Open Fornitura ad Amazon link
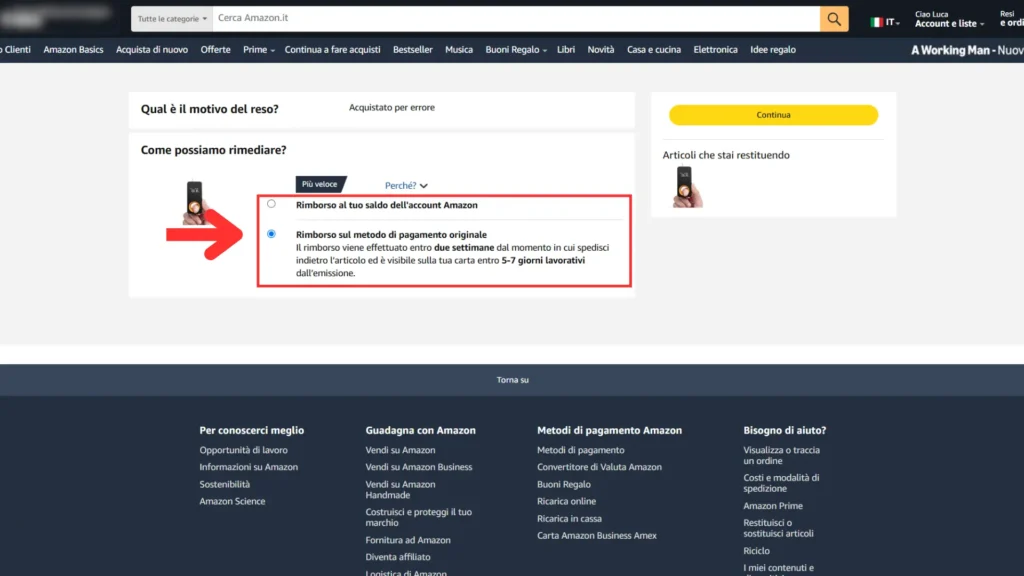 click(x=408, y=540)
